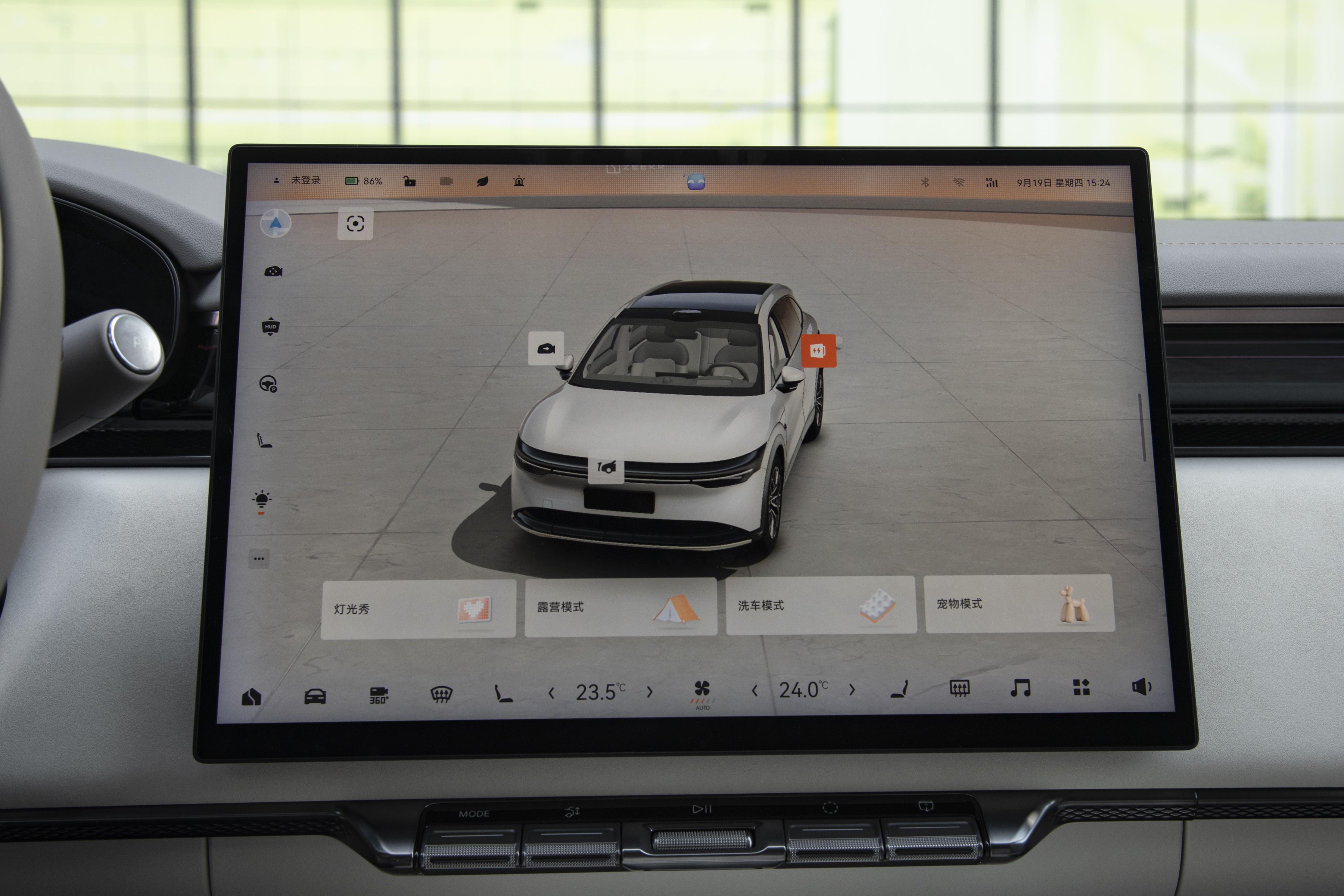Check the 86% battery indicator
The image size is (1344, 896).
pos(363,181)
